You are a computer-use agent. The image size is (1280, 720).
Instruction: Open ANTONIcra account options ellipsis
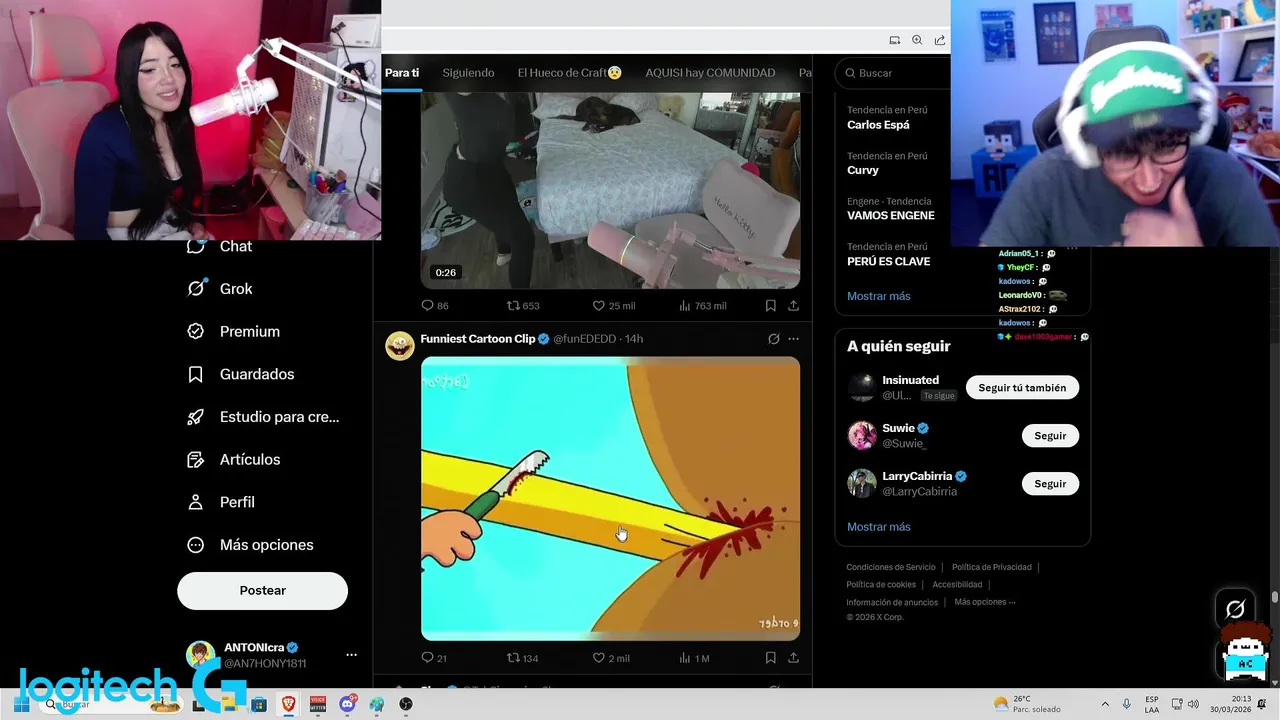(351, 655)
